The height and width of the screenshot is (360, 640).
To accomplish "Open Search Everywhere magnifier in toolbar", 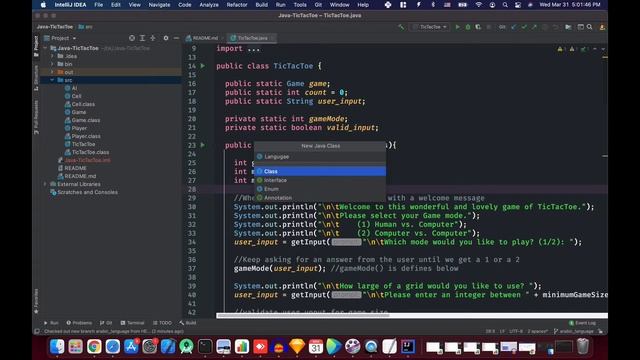I will point(590,27).
